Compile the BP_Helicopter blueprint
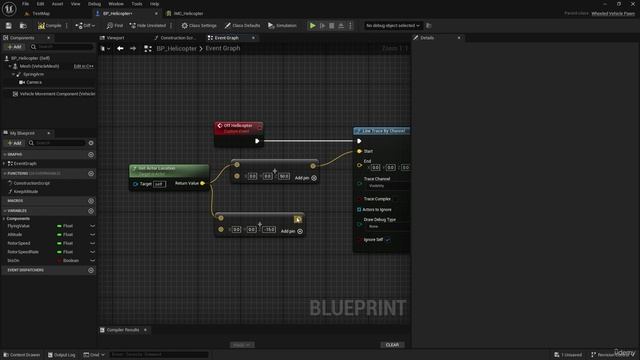640x360 pixels. [x=49, y=26]
